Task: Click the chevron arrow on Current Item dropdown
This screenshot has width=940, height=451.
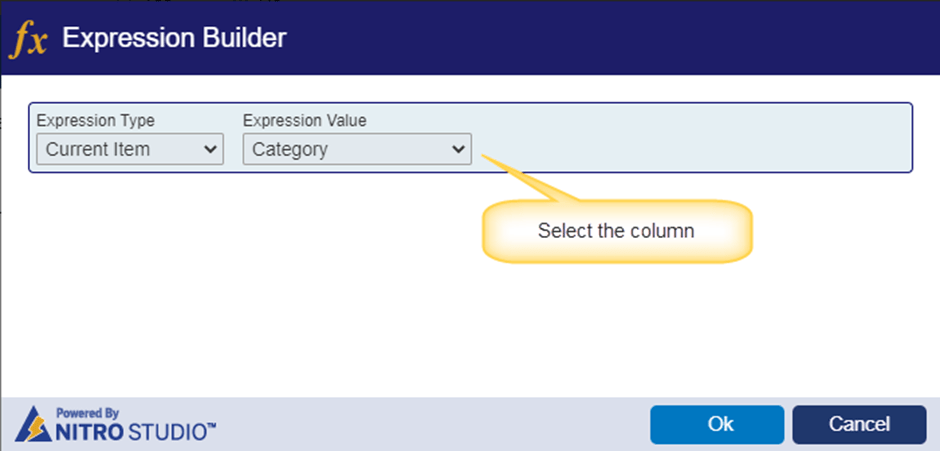Action: (210, 149)
